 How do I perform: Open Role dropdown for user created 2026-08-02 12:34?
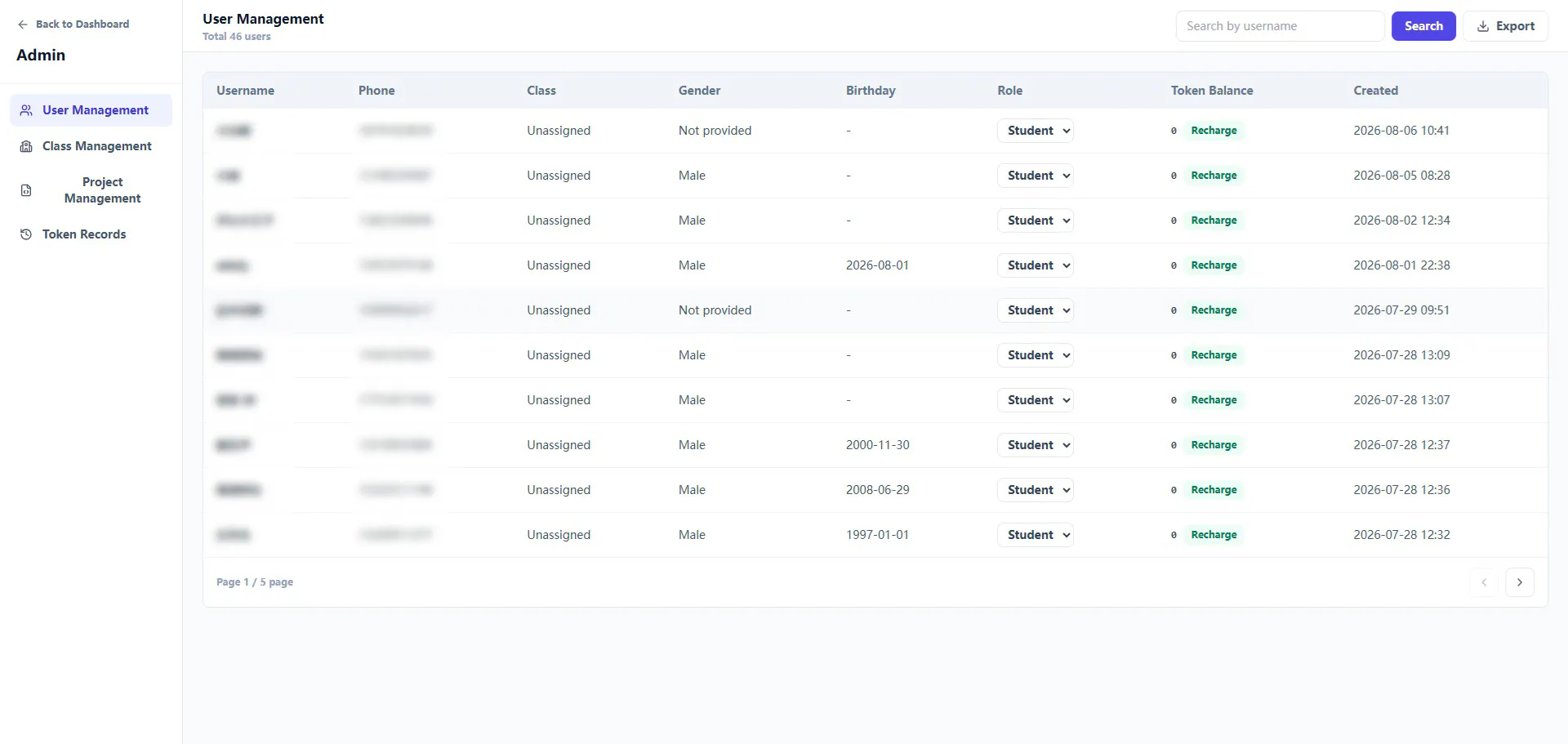[x=1035, y=221]
